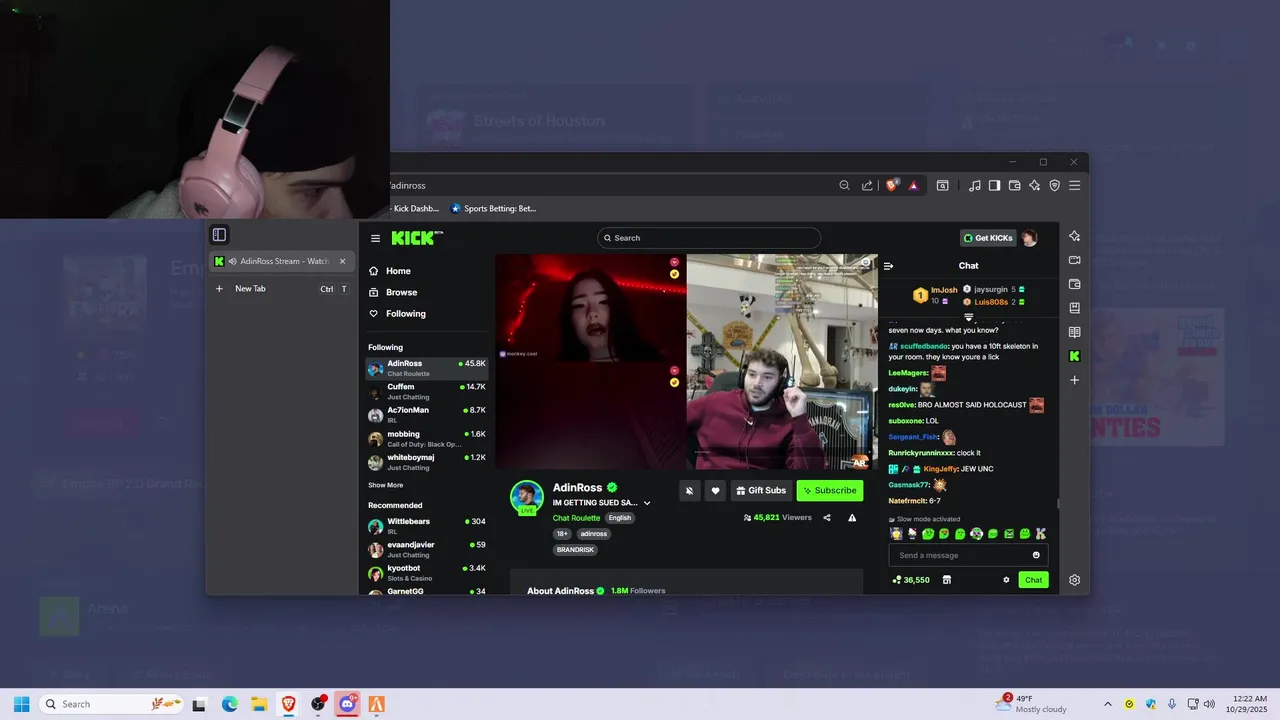Open the weather widget on taskbar
This screenshot has height=720, width=1280.
(x=1032, y=704)
